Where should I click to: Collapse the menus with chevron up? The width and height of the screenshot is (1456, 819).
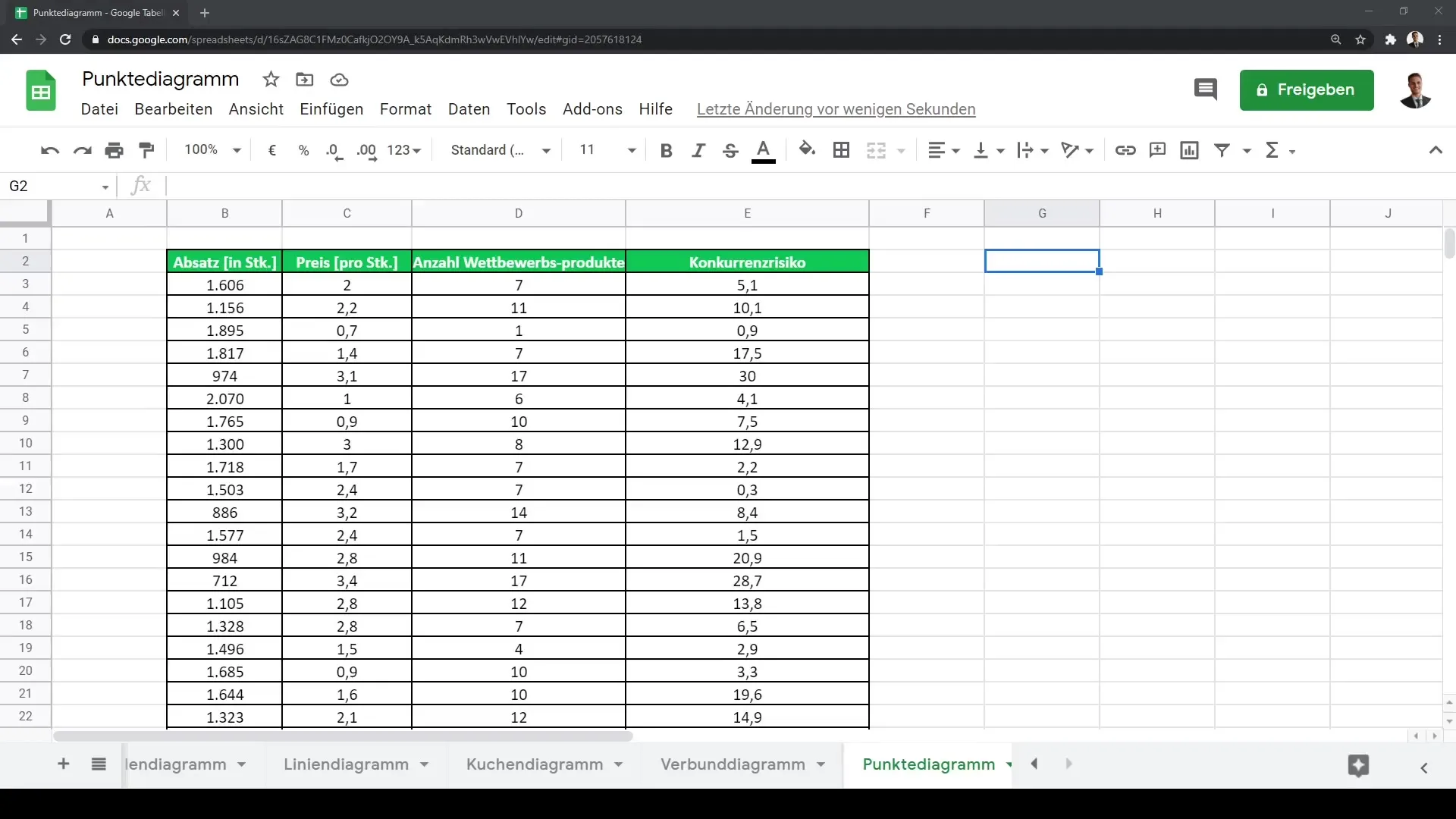[1436, 150]
